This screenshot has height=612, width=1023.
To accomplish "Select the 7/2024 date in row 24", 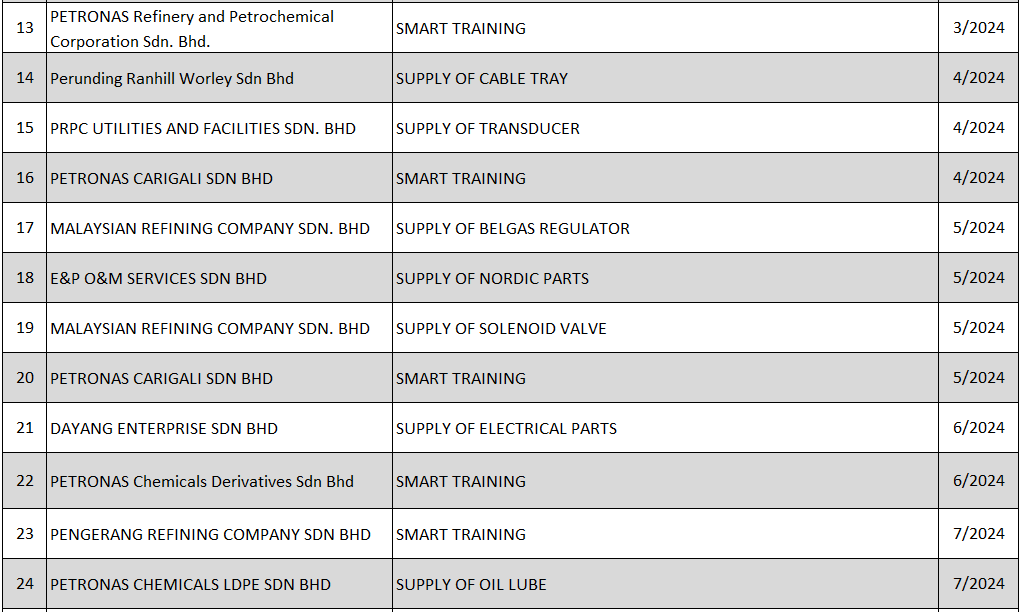I will click(x=978, y=584).
